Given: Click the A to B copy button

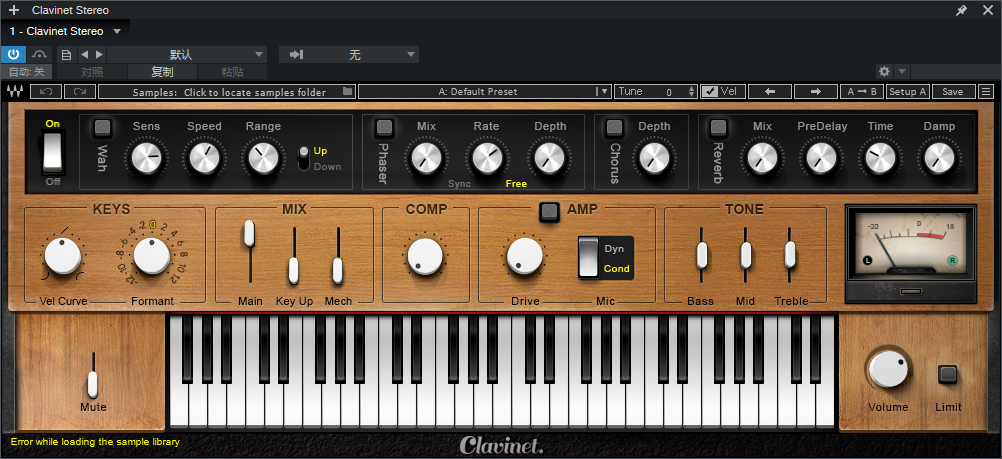Looking at the screenshot, I should point(861,91).
